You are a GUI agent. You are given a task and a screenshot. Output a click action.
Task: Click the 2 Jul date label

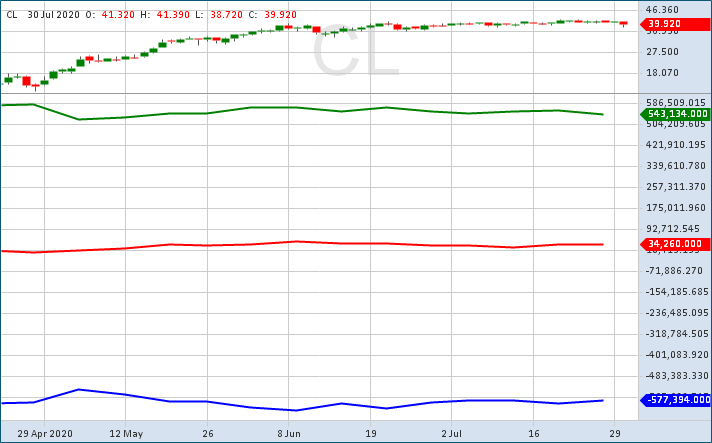(x=452, y=433)
